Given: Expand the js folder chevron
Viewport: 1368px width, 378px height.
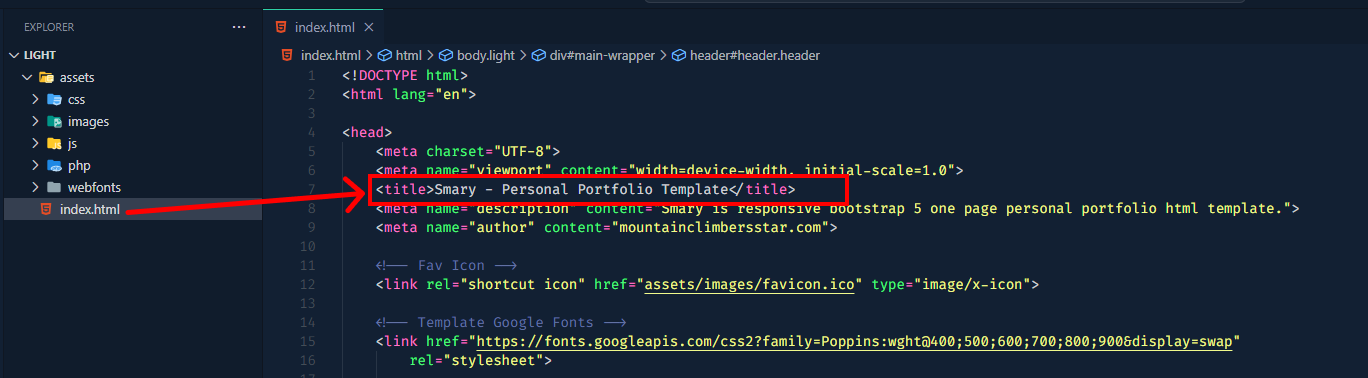Looking at the screenshot, I should [36, 143].
